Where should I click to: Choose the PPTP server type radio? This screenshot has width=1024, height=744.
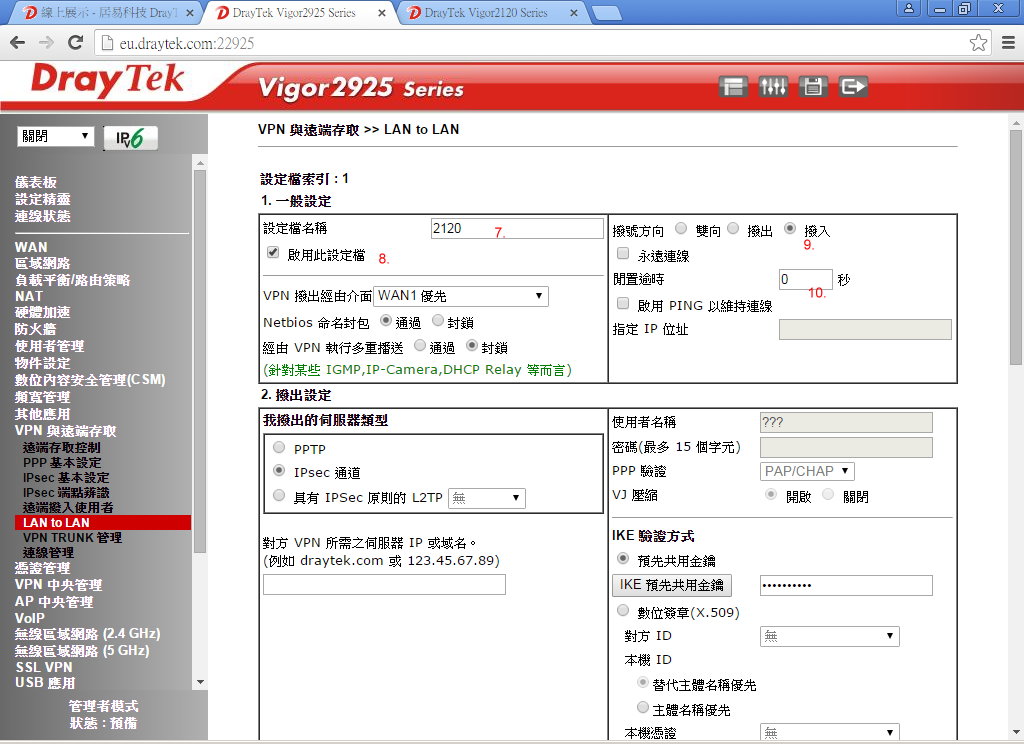[279, 447]
